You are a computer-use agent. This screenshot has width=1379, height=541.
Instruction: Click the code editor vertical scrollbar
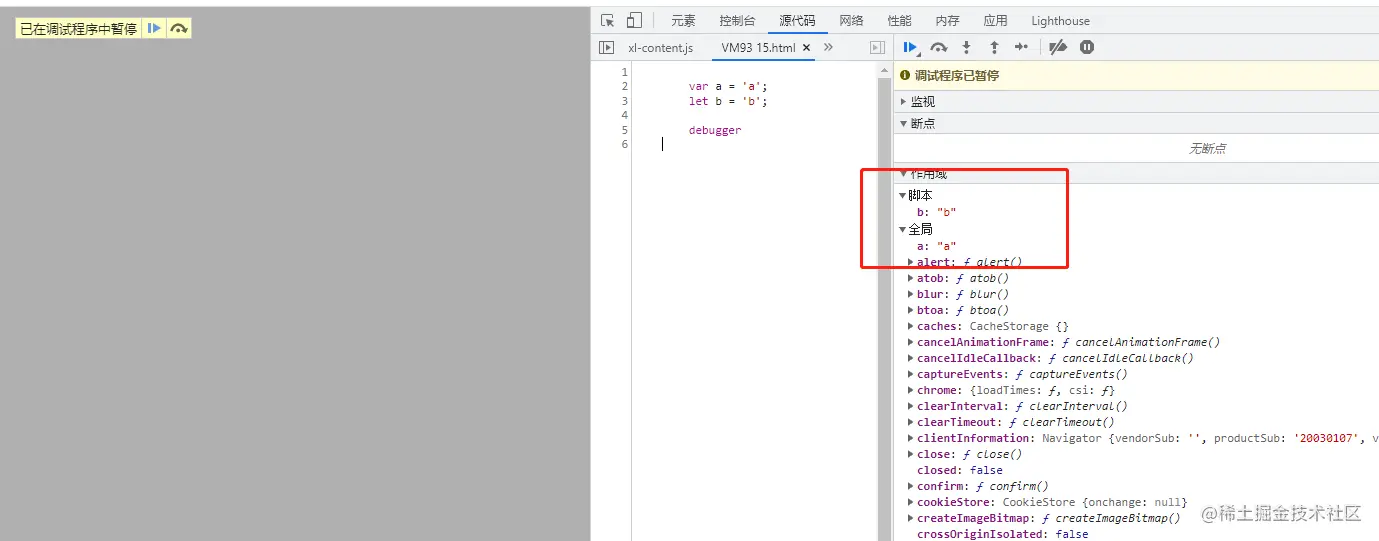click(884, 308)
